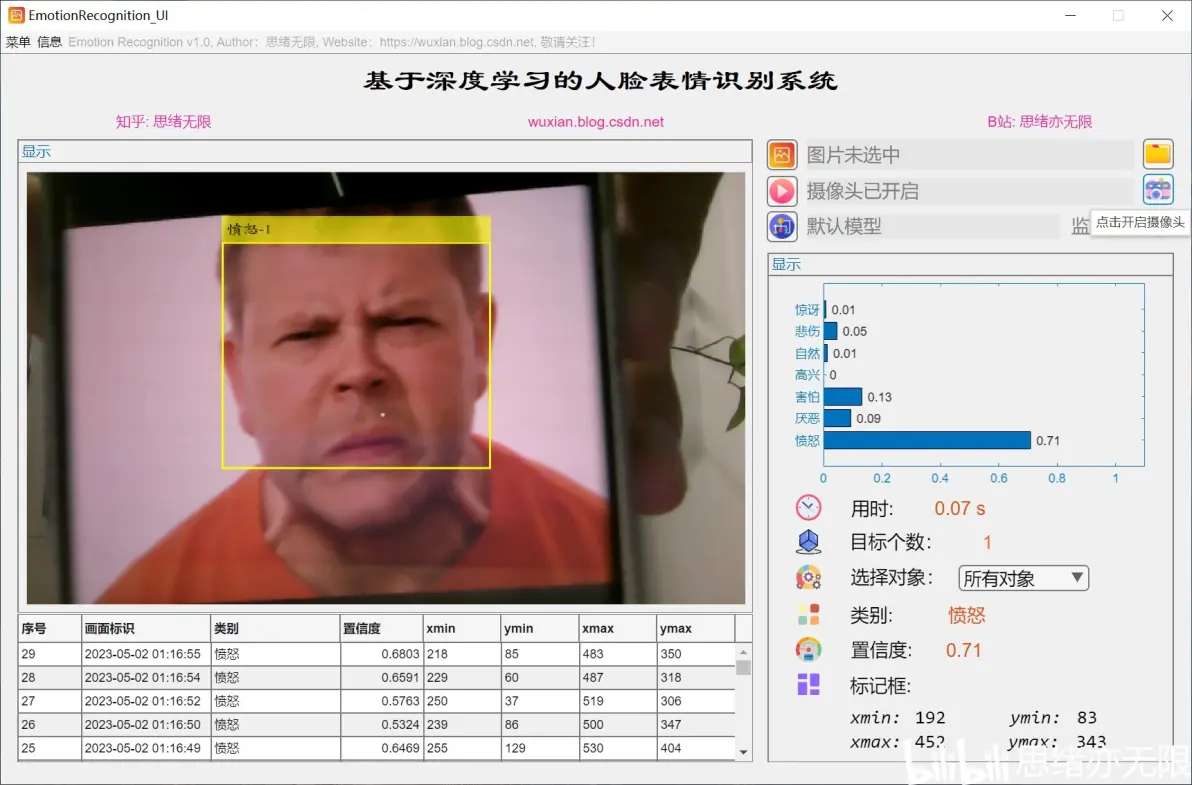This screenshot has width=1192, height=785.
Task: Click the 0.71 confidence result value
Action: click(963, 650)
